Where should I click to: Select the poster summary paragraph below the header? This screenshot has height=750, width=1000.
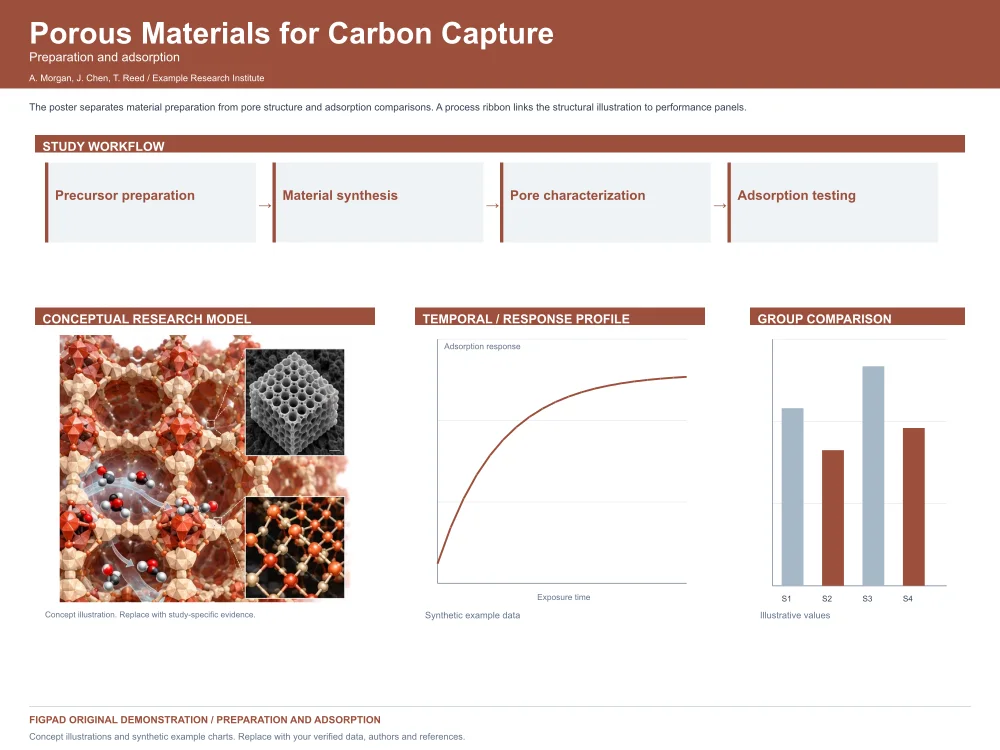pos(388,107)
